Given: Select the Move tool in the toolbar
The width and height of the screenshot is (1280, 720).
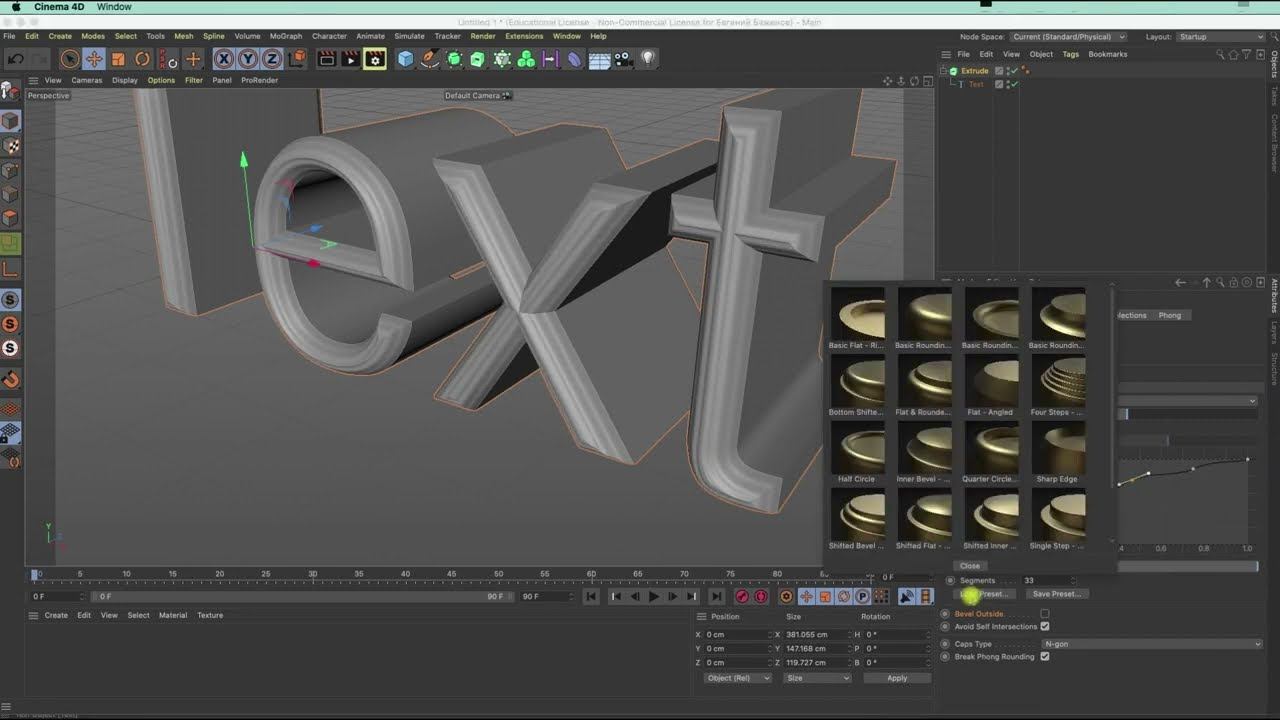Looking at the screenshot, I should [94, 60].
